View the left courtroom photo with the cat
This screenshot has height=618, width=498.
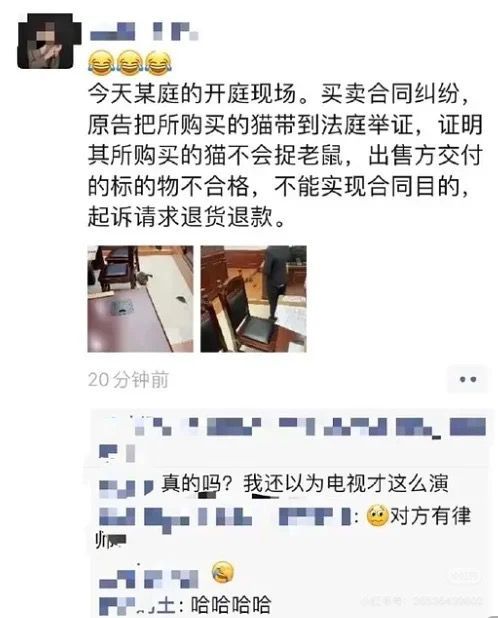point(140,299)
